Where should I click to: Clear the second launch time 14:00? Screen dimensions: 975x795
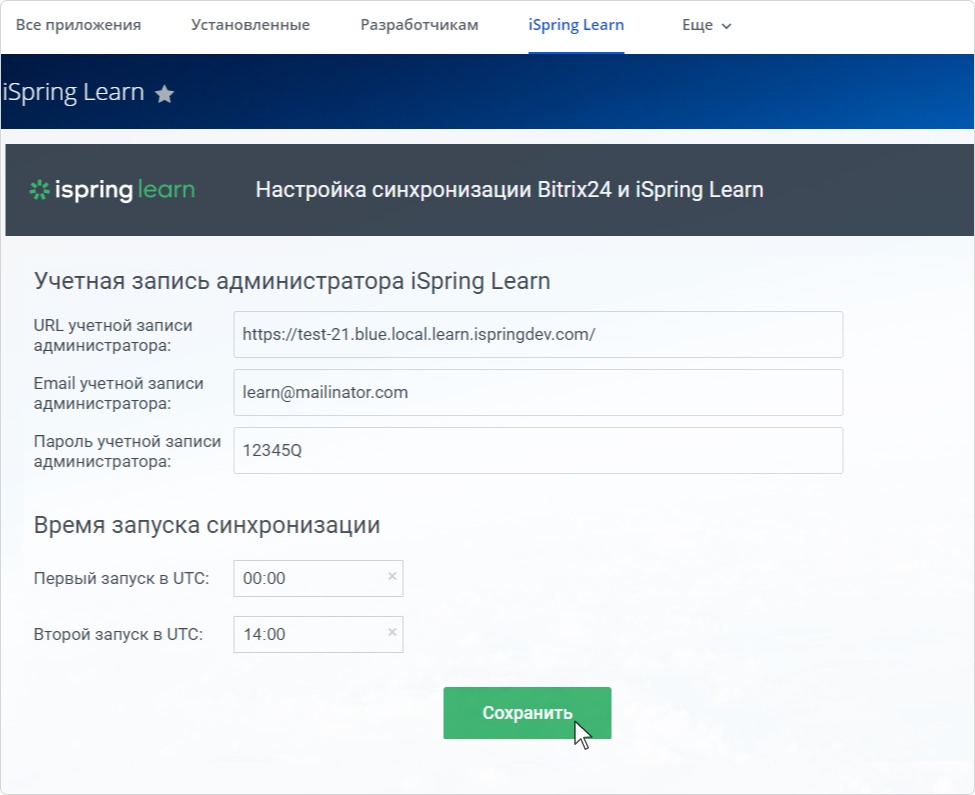point(392,632)
